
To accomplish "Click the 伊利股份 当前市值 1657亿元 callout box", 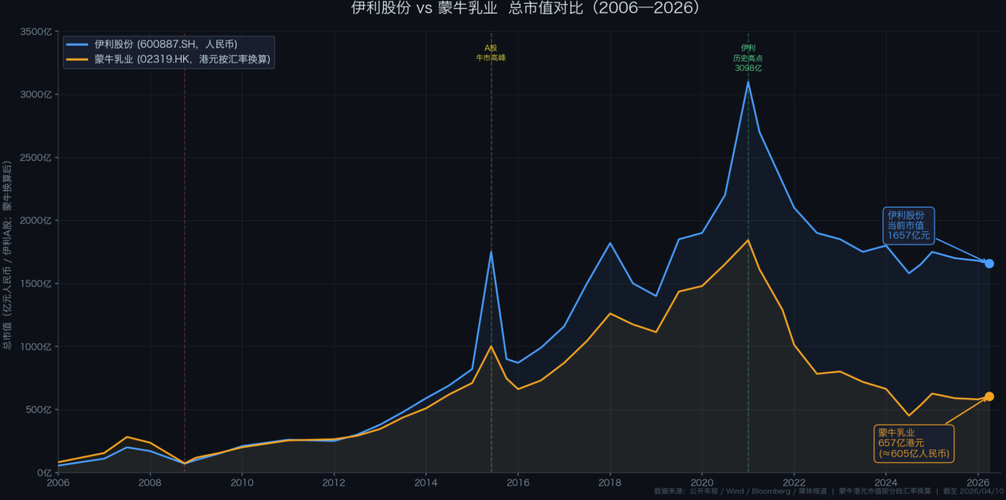I will pyautogui.click(x=908, y=226).
